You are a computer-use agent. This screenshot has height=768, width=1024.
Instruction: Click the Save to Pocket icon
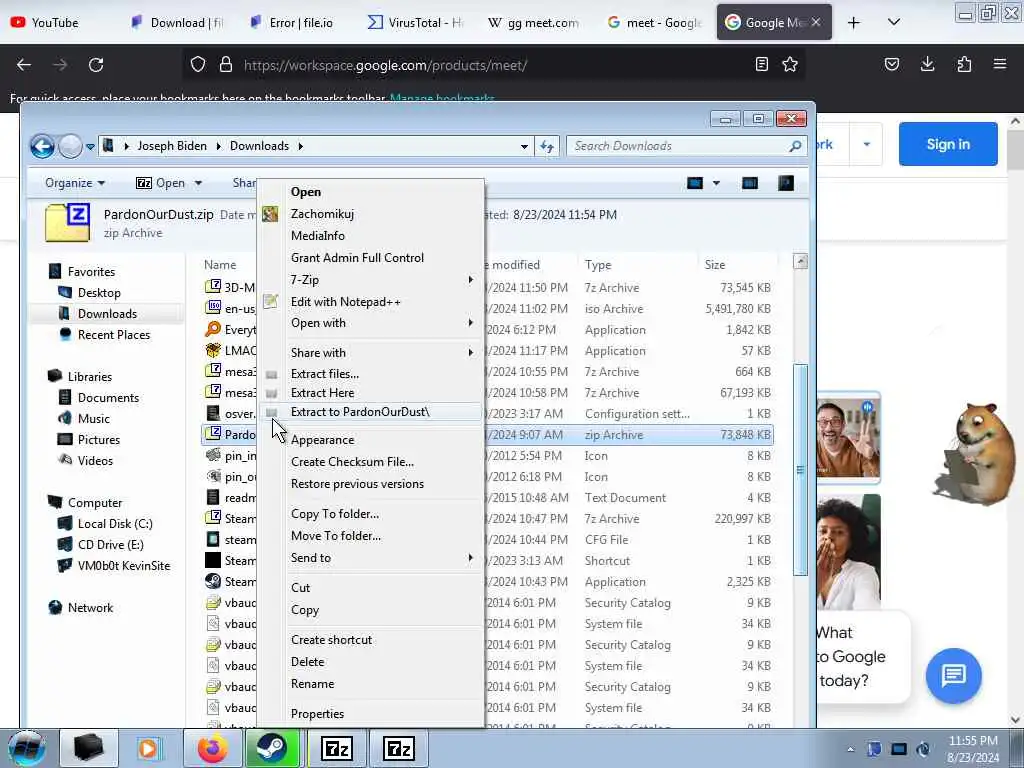tap(891, 65)
